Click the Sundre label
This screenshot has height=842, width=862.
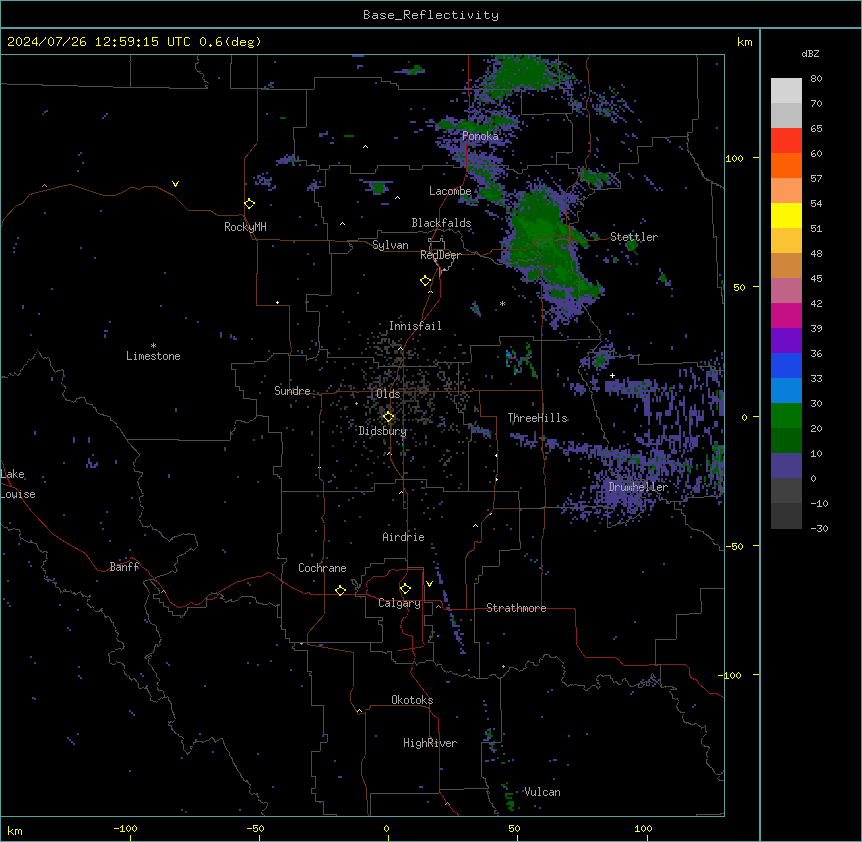point(292,391)
